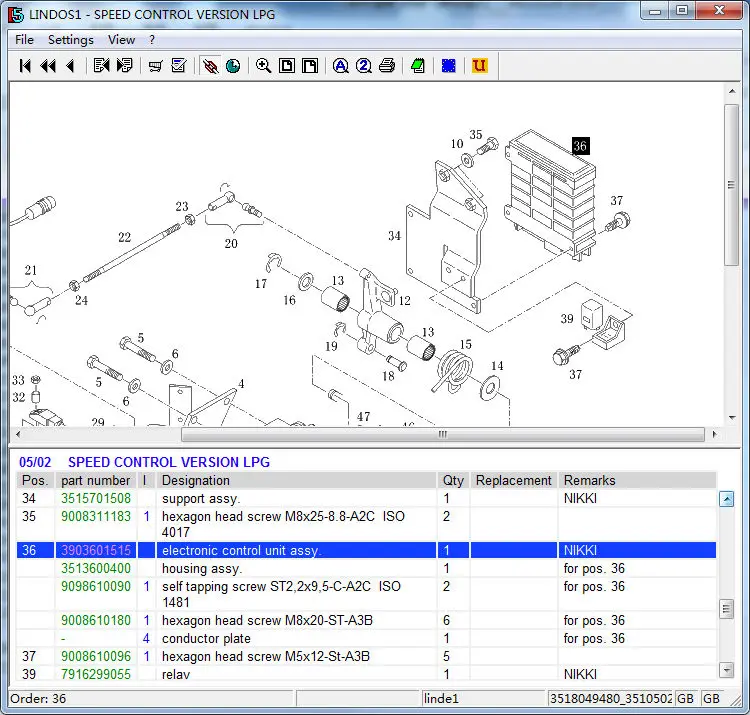750x715 pixels.
Task: Select part number 9098610090
Action: 96,586
